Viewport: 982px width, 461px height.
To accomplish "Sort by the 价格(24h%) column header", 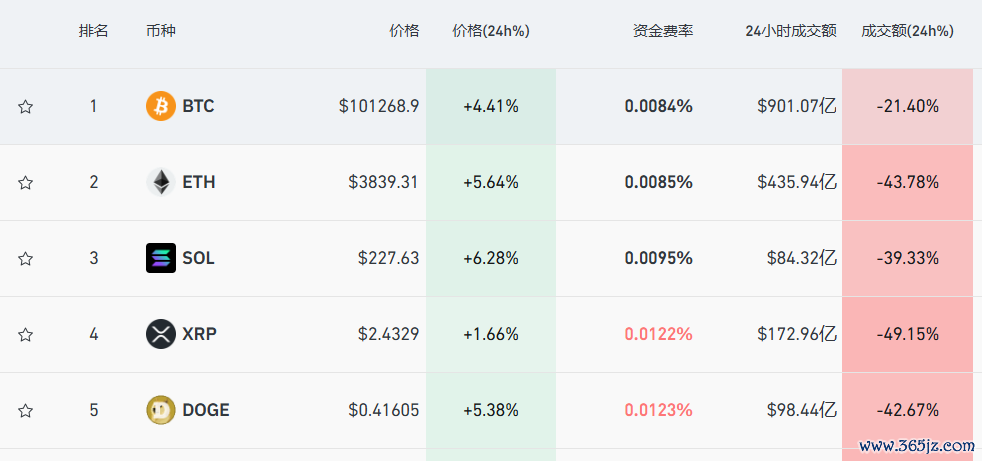I will [491, 31].
